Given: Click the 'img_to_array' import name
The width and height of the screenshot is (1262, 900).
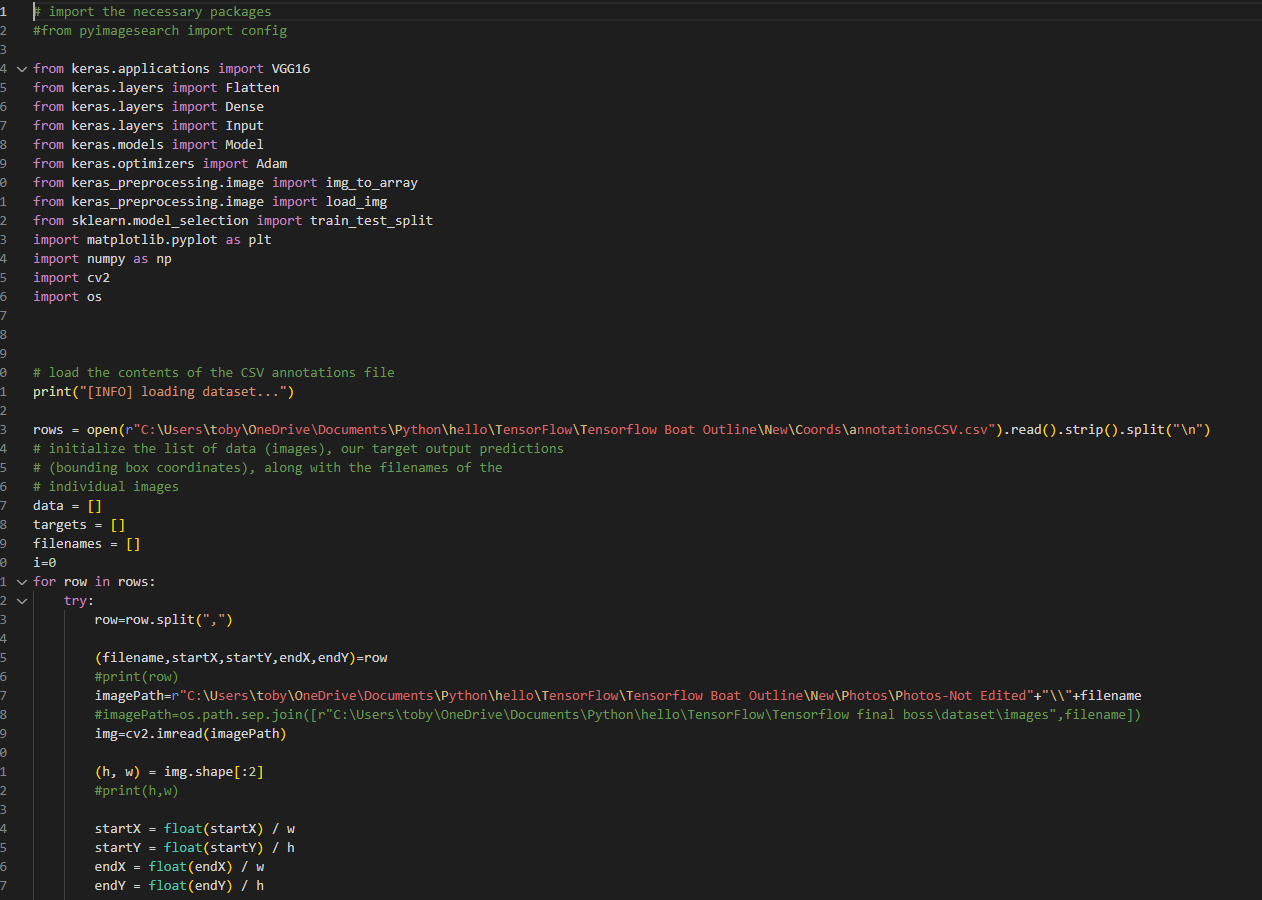Looking at the screenshot, I should 372,183.
